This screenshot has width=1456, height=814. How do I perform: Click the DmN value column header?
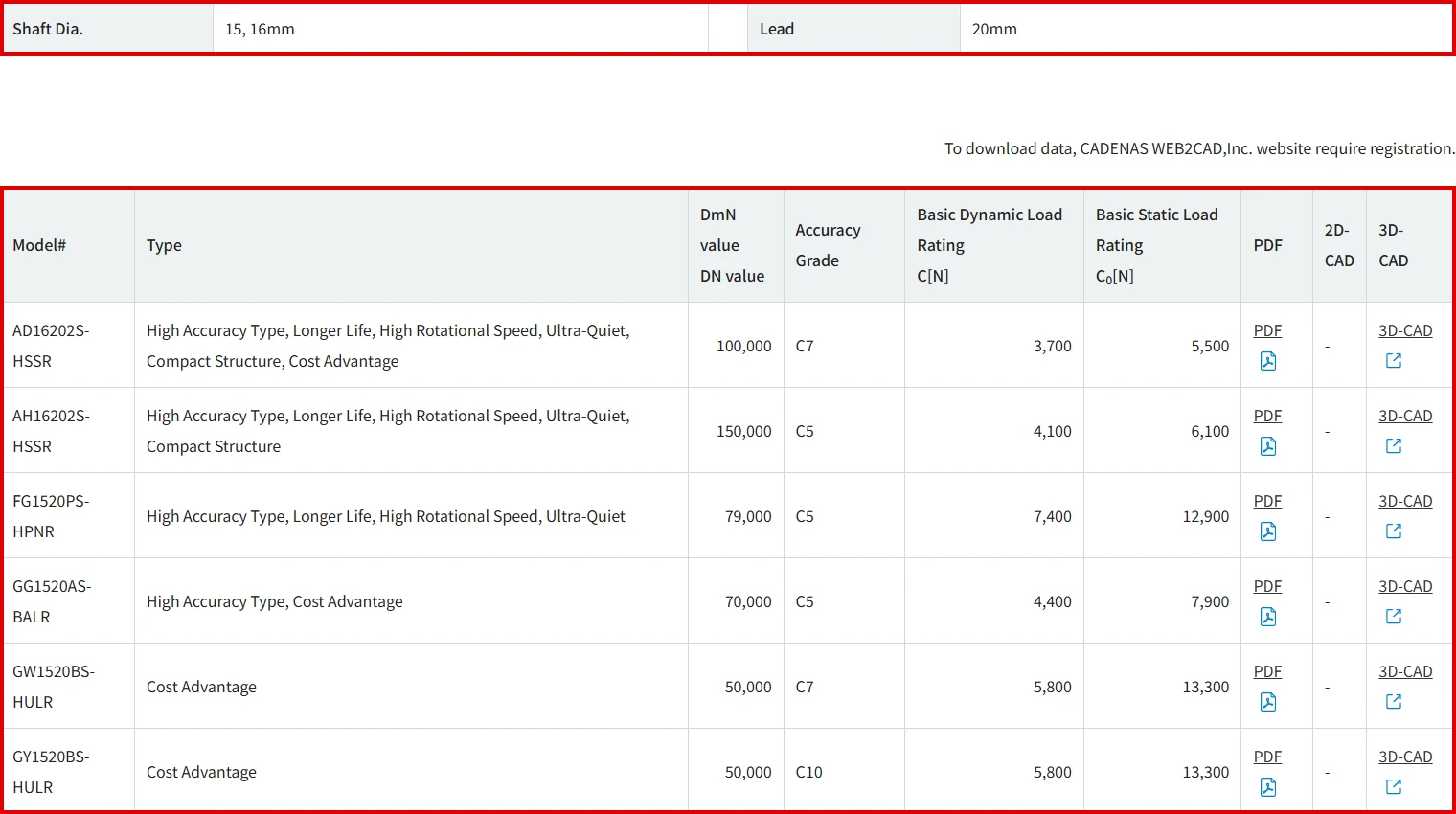point(735,245)
